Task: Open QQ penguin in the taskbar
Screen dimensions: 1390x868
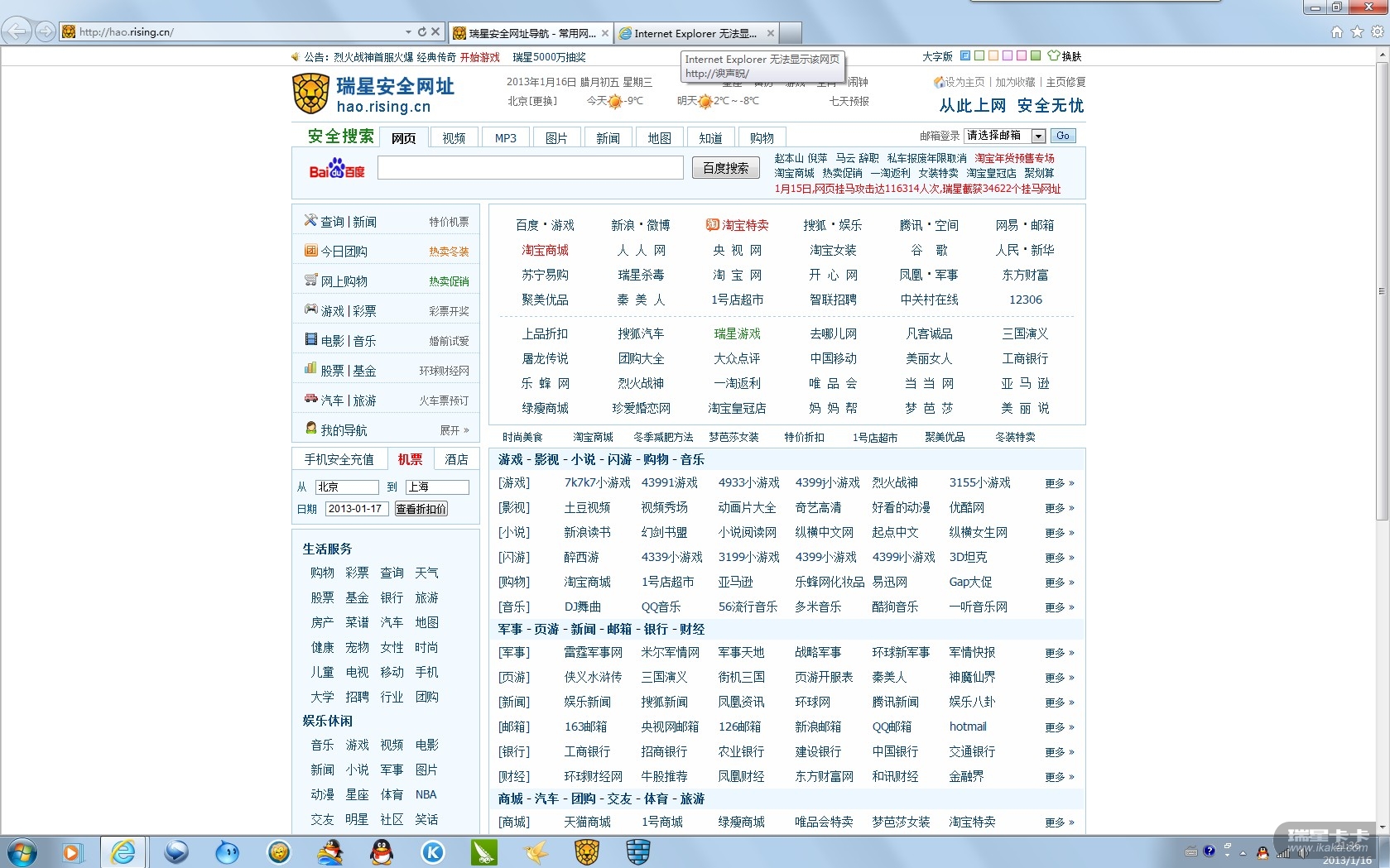Action: coord(382,851)
